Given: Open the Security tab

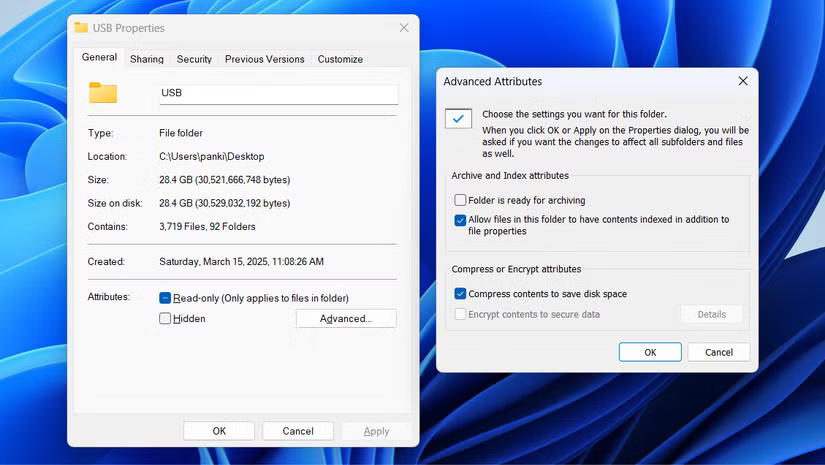Looking at the screenshot, I should point(194,59).
